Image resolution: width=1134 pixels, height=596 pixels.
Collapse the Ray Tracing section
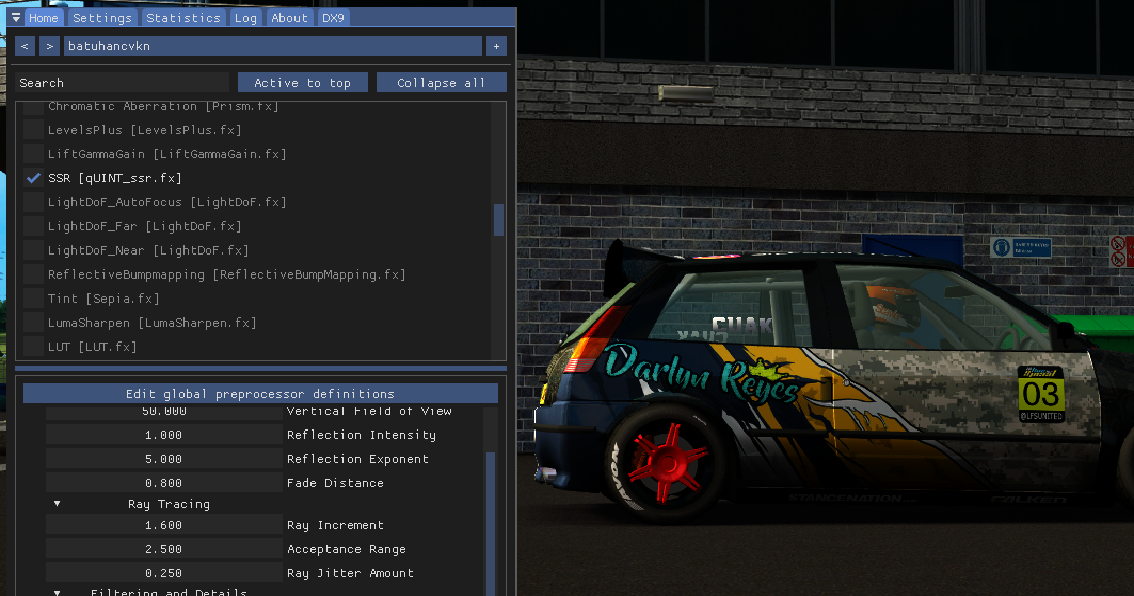(x=57, y=504)
